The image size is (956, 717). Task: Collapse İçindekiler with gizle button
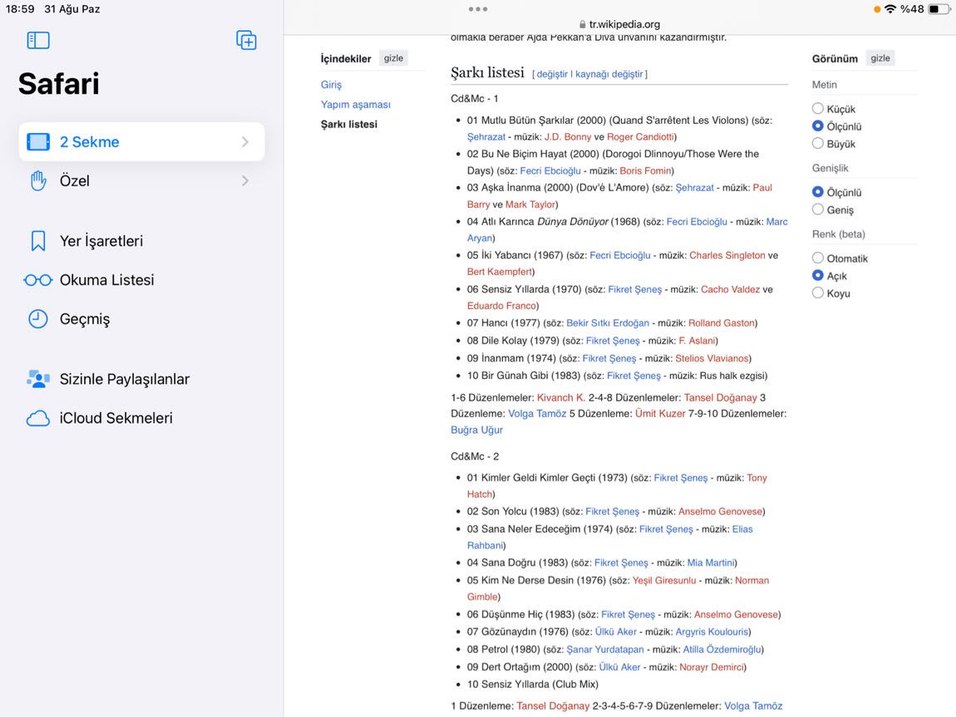[x=394, y=58]
